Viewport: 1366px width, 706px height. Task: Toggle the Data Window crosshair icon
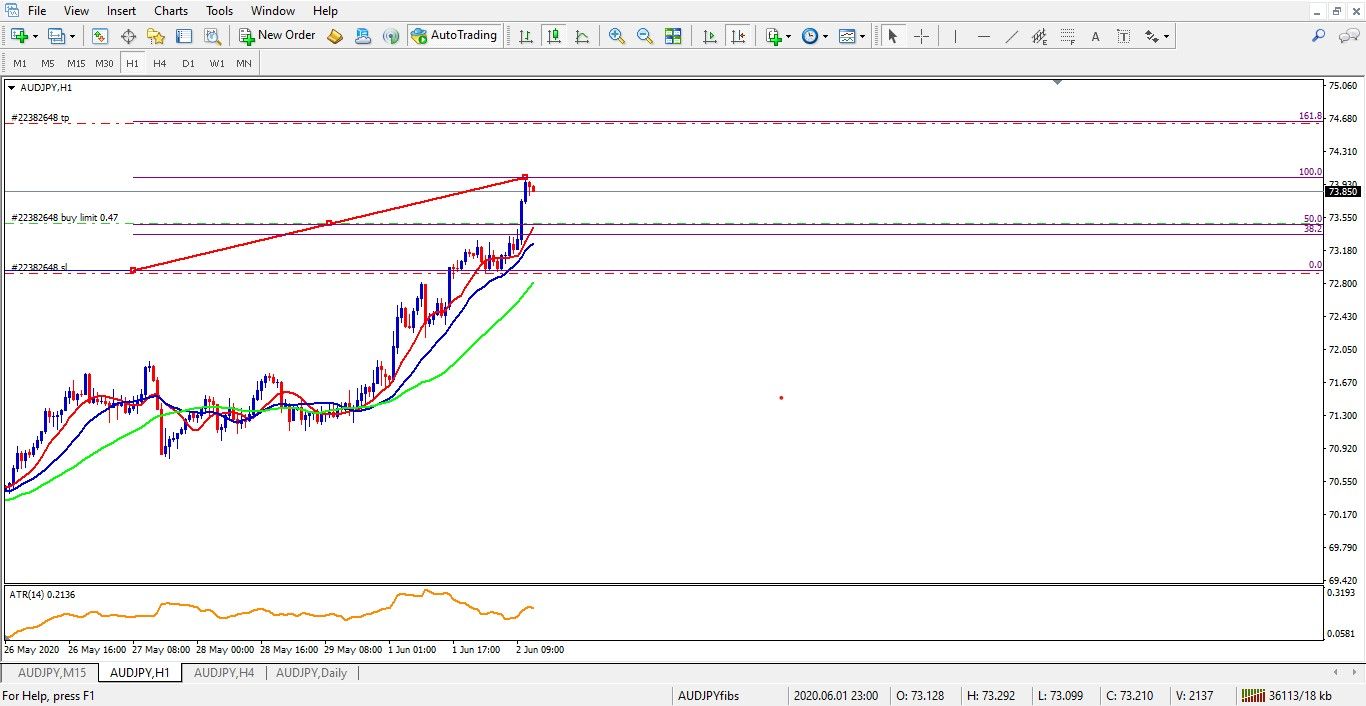128,36
